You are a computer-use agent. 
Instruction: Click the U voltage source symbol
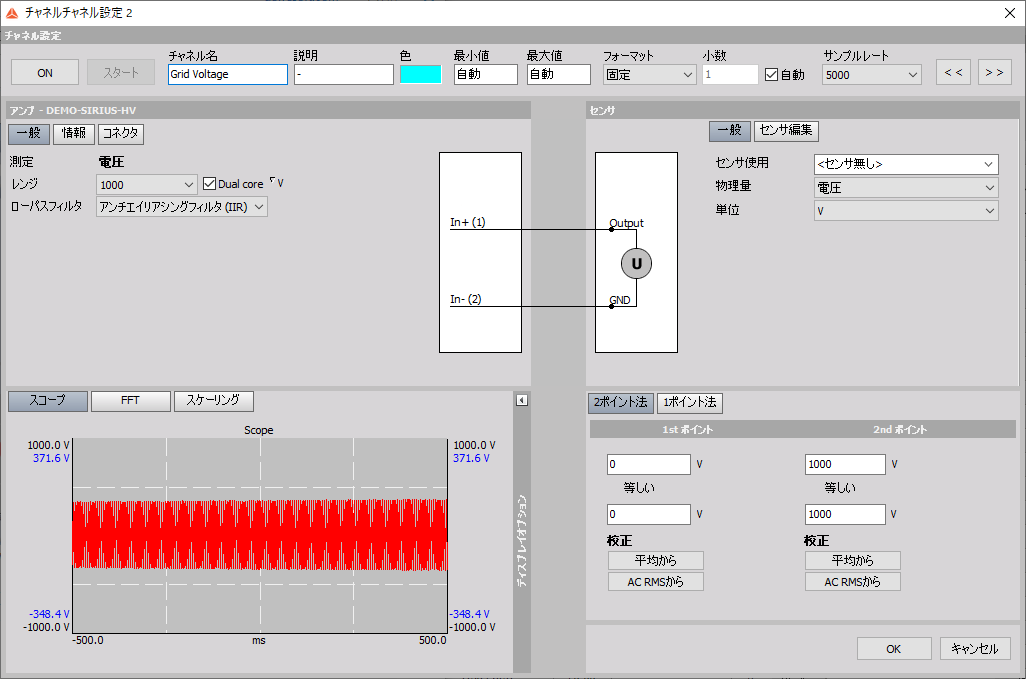click(636, 264)
